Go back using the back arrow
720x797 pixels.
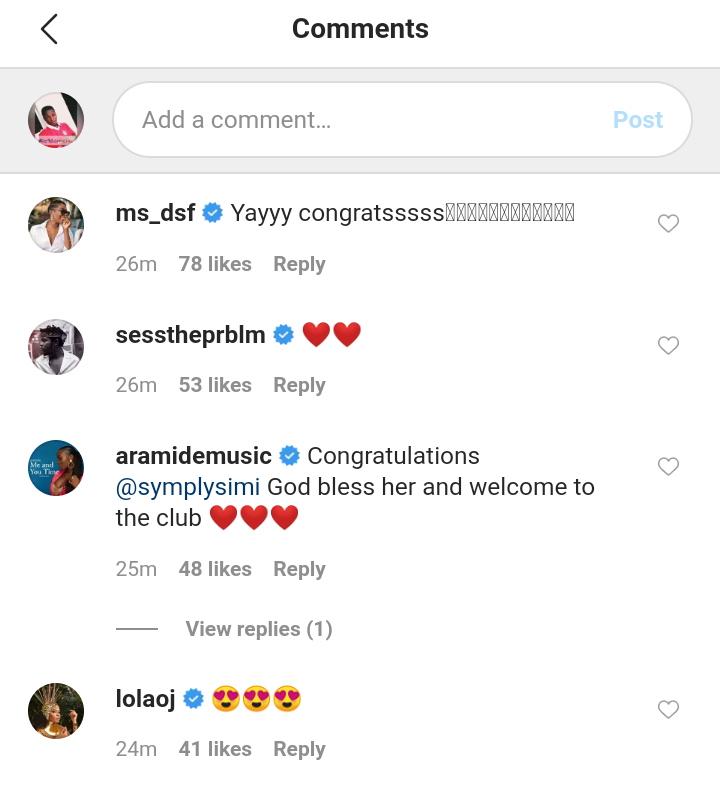coord(49,30)
